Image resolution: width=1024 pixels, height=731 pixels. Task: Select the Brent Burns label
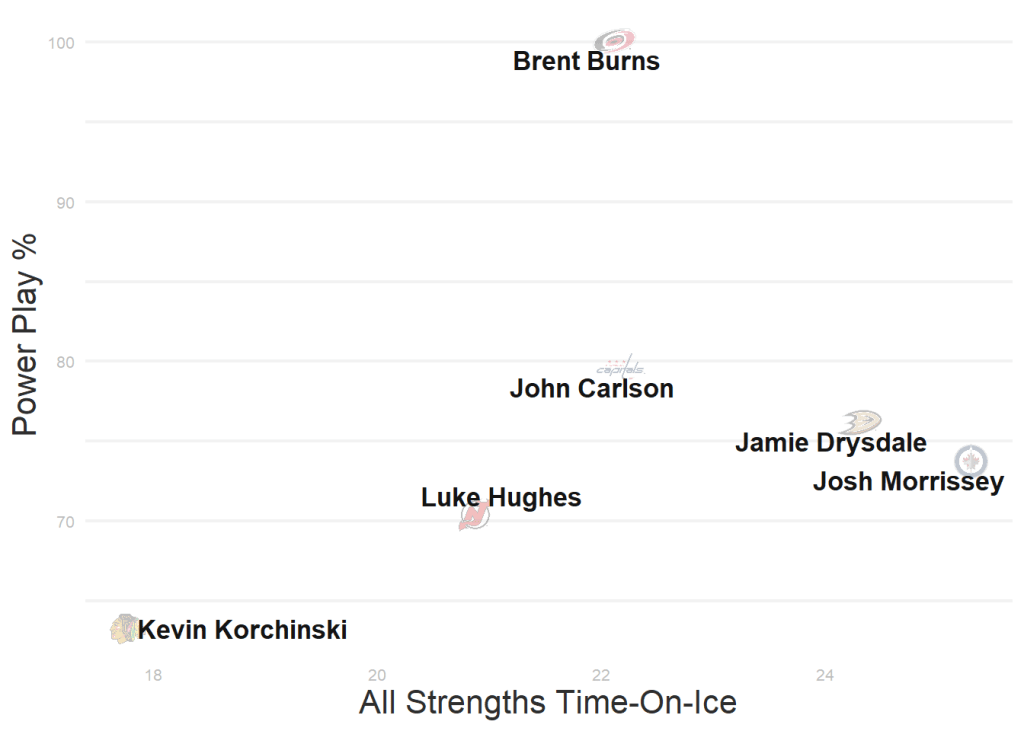[586, 61]
